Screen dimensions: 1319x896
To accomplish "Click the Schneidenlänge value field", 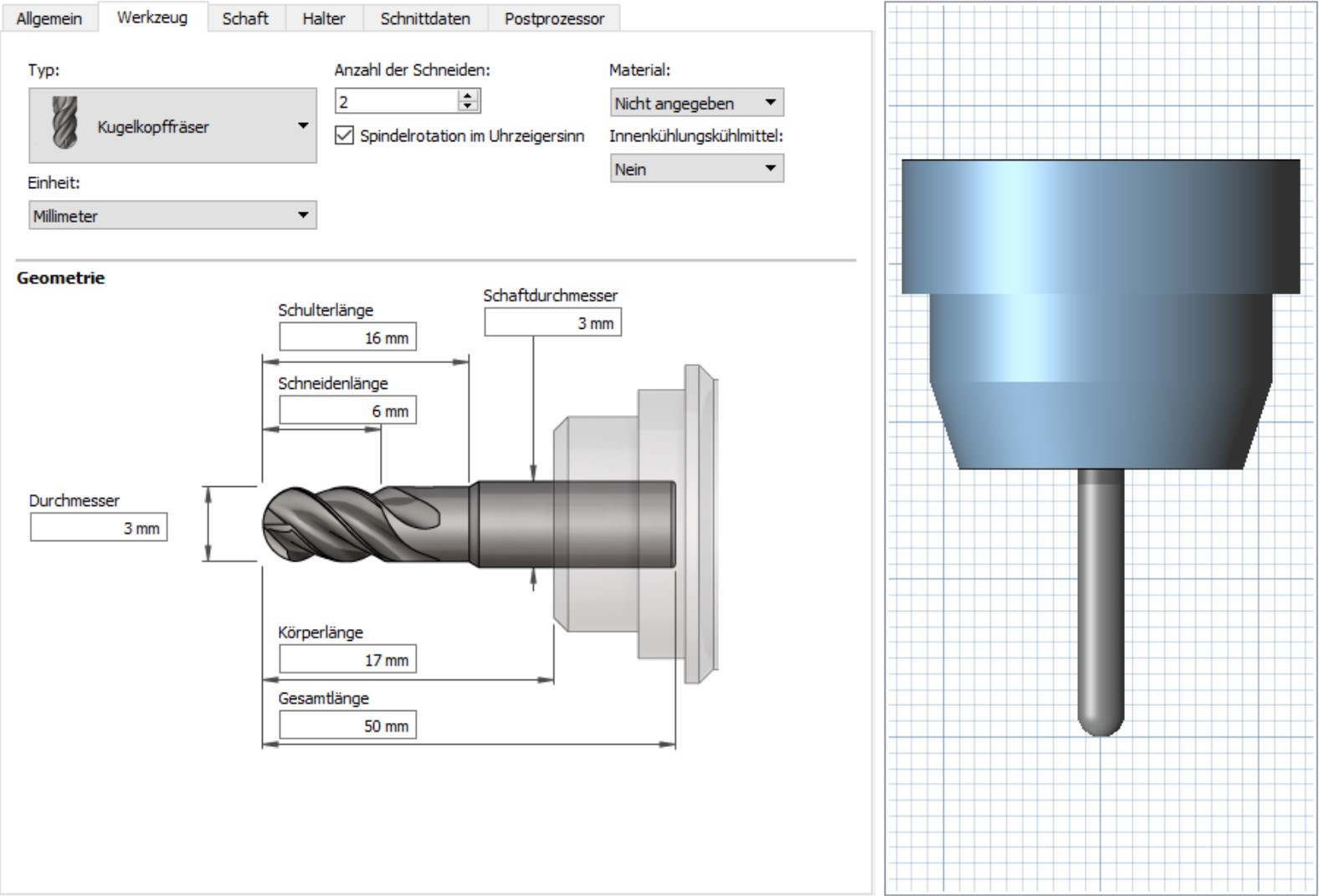I will coord(347,411).
